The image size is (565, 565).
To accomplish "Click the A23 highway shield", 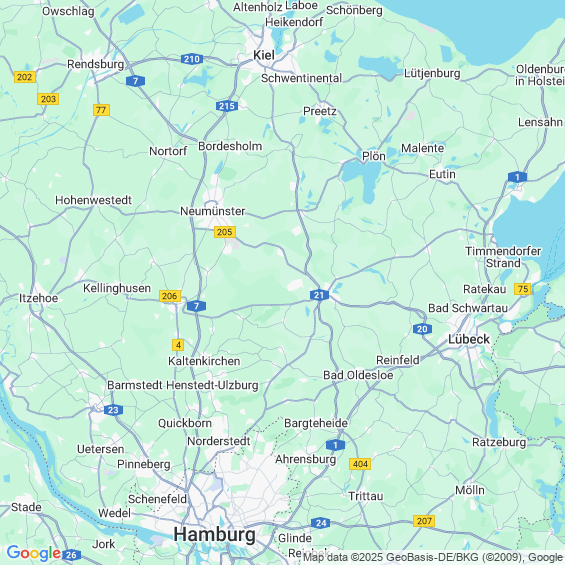I will tap(113, 410).
